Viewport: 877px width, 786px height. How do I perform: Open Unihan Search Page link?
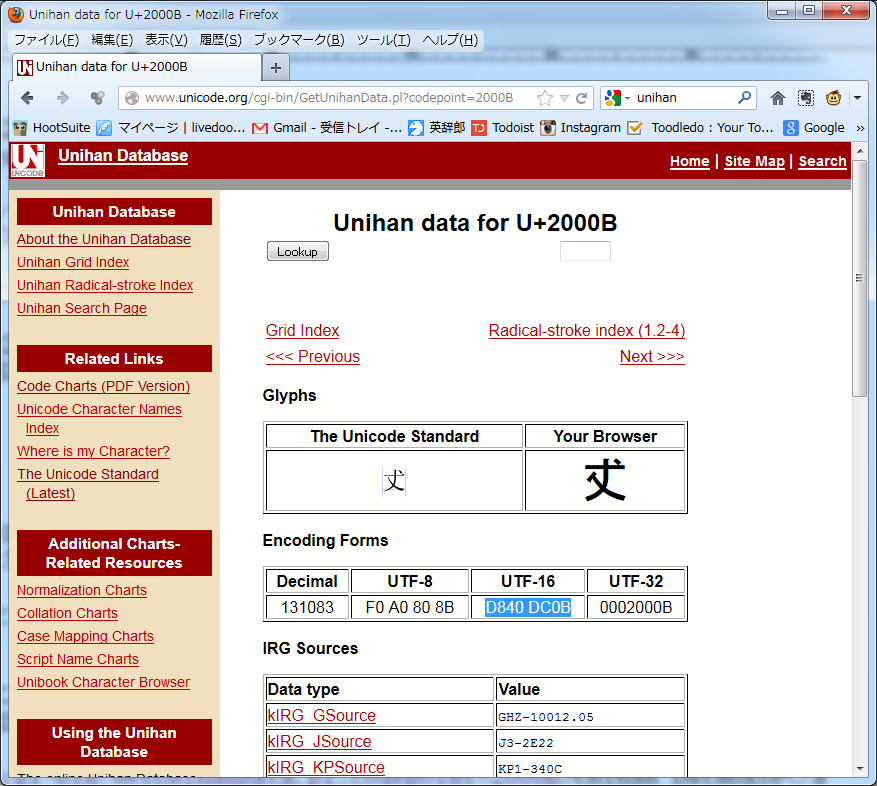pyautogui.click(x=82, y=308)
